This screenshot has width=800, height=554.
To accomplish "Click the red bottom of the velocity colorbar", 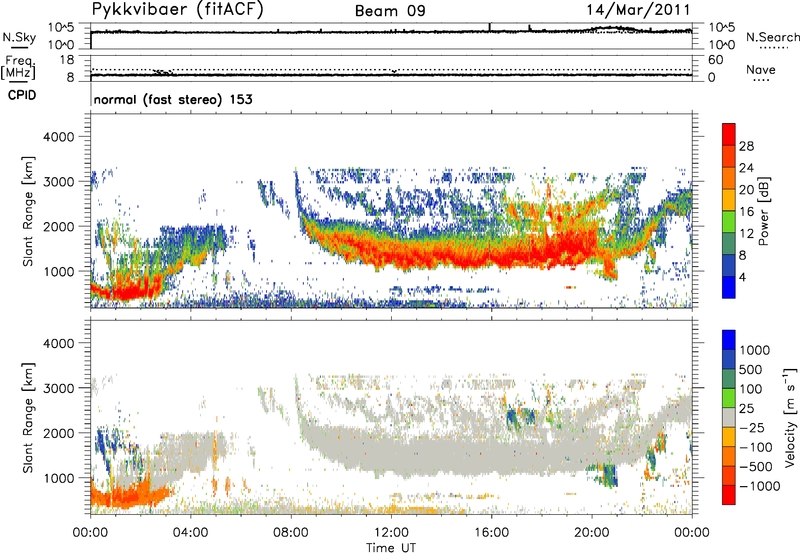I will (x=729, y=495).
